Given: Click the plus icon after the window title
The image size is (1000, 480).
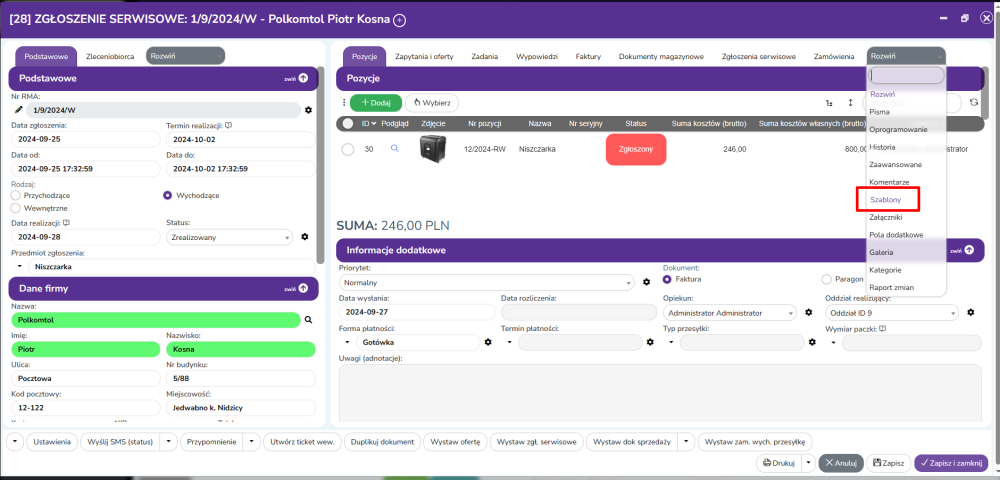Looking at the screenshot, I should (400, 19).
